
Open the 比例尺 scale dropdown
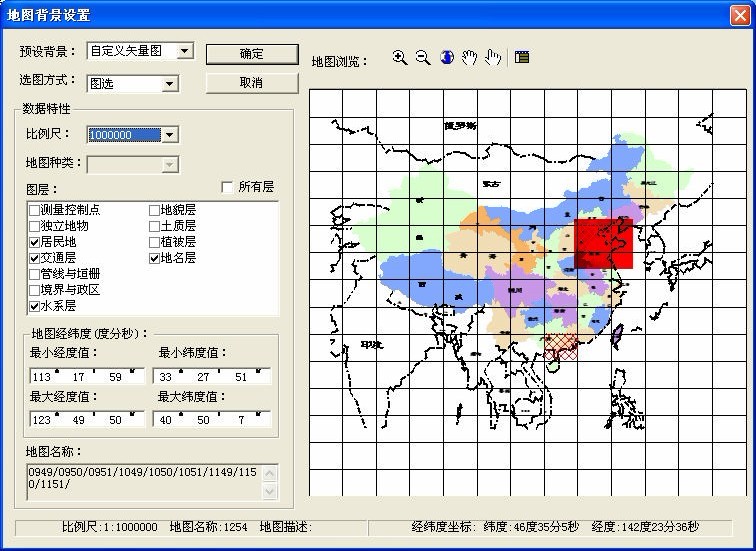point(169,135)
